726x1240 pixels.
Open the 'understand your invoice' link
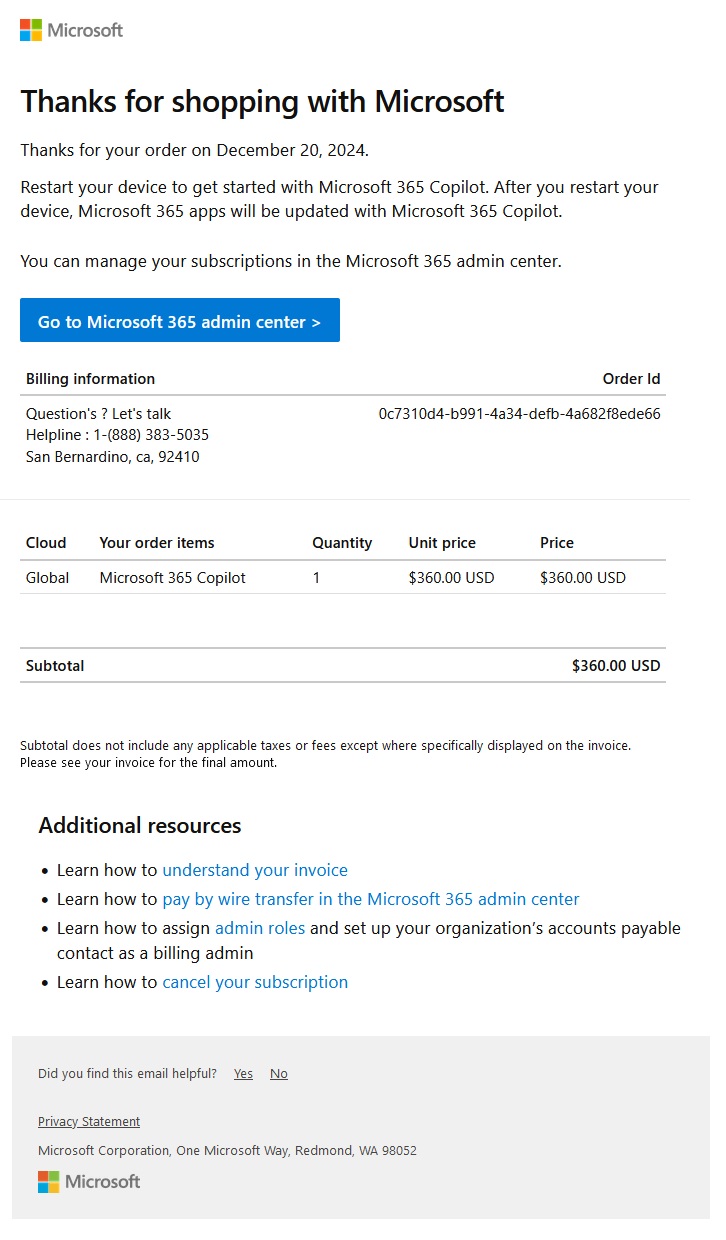click(255, 870)
